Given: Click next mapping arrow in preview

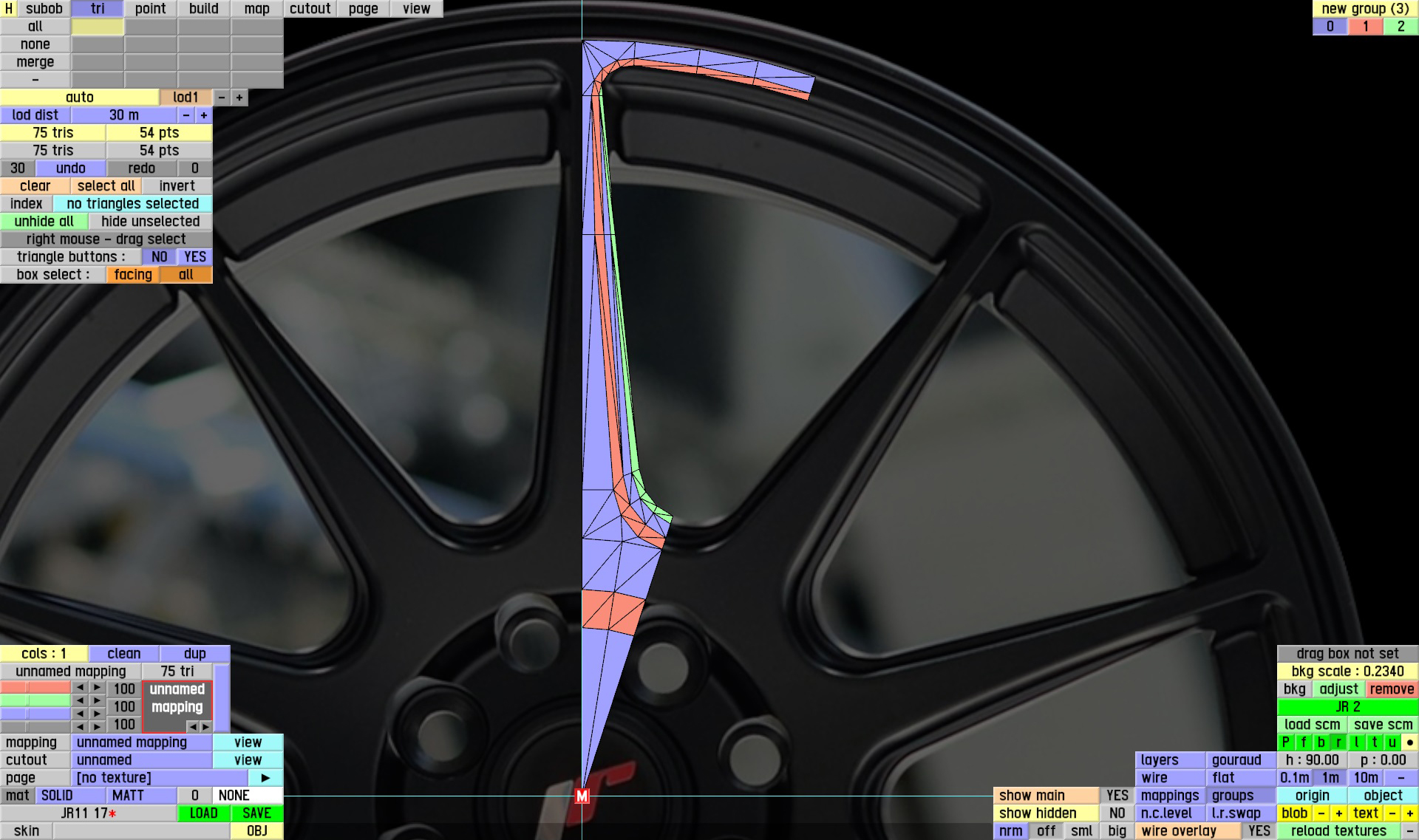Looking at the screenshot, I should tap(206, 726).
